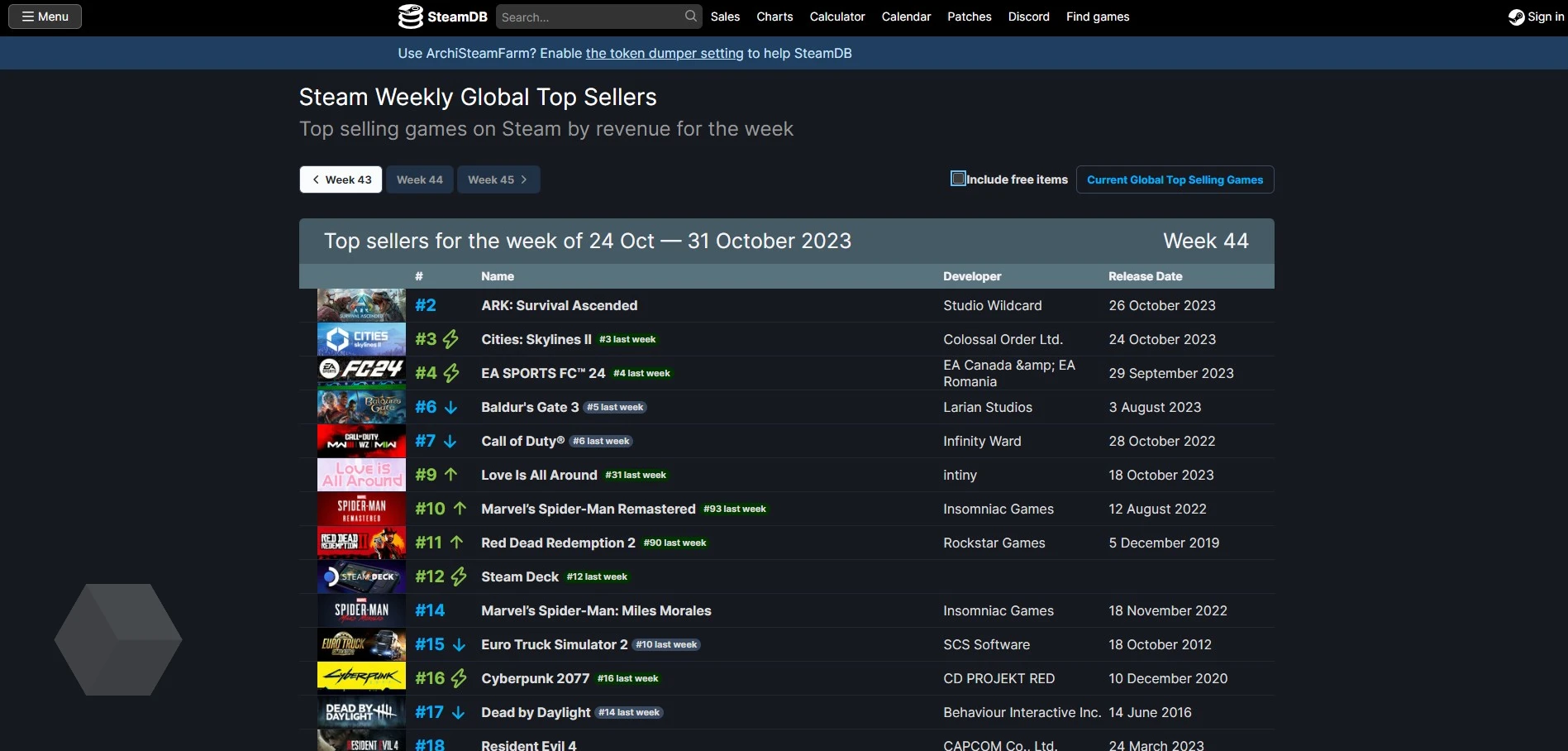
Task: Click the up arrow beside #10
Action: [460, 509]
